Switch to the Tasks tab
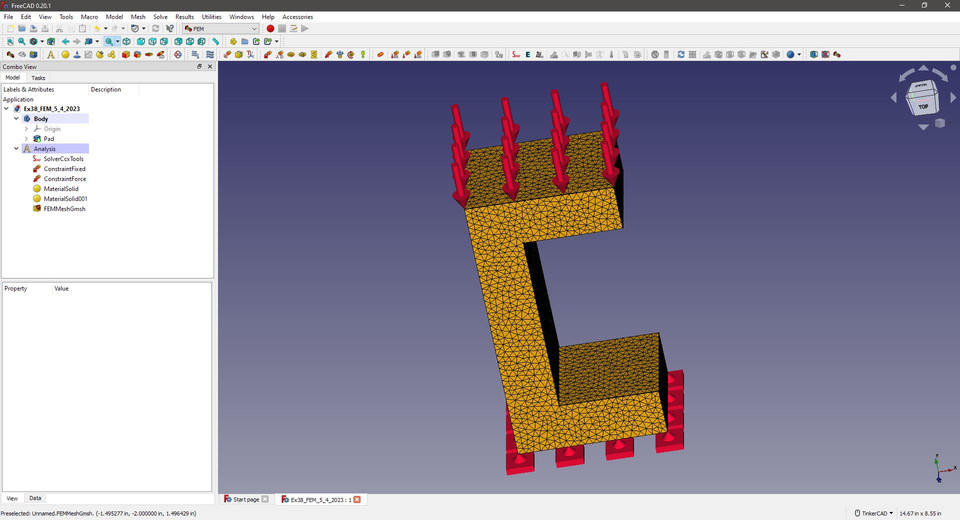 pyautogui.click(x=38, y=78)
